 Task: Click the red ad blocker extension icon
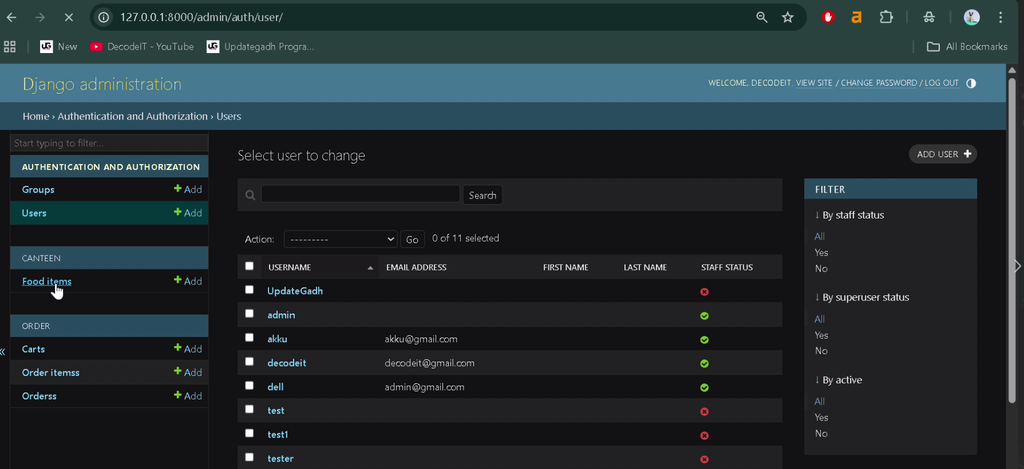pyautogui.click(x=828, y=18)
